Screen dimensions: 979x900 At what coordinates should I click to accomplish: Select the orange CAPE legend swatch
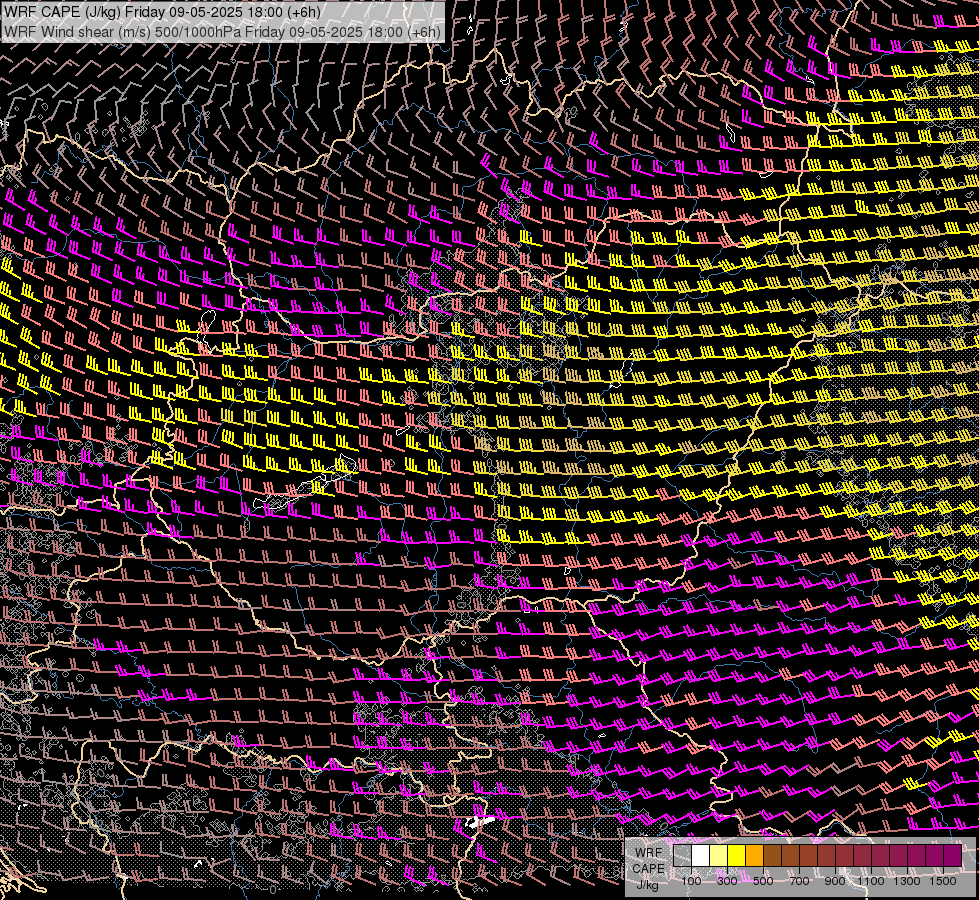pyautogui.click(x=754, y=856)
